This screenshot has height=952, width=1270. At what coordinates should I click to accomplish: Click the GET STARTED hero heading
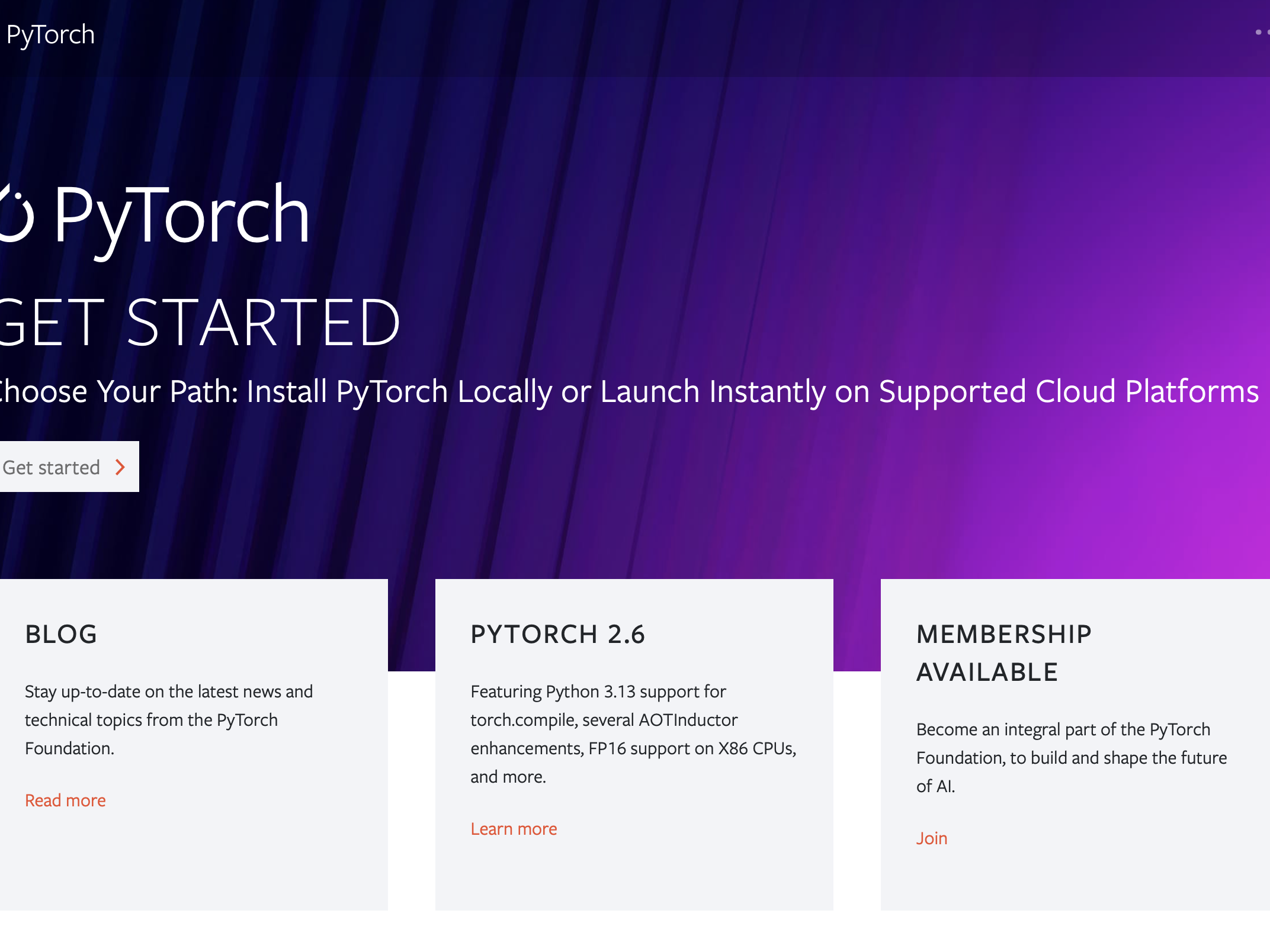point(200,323)
